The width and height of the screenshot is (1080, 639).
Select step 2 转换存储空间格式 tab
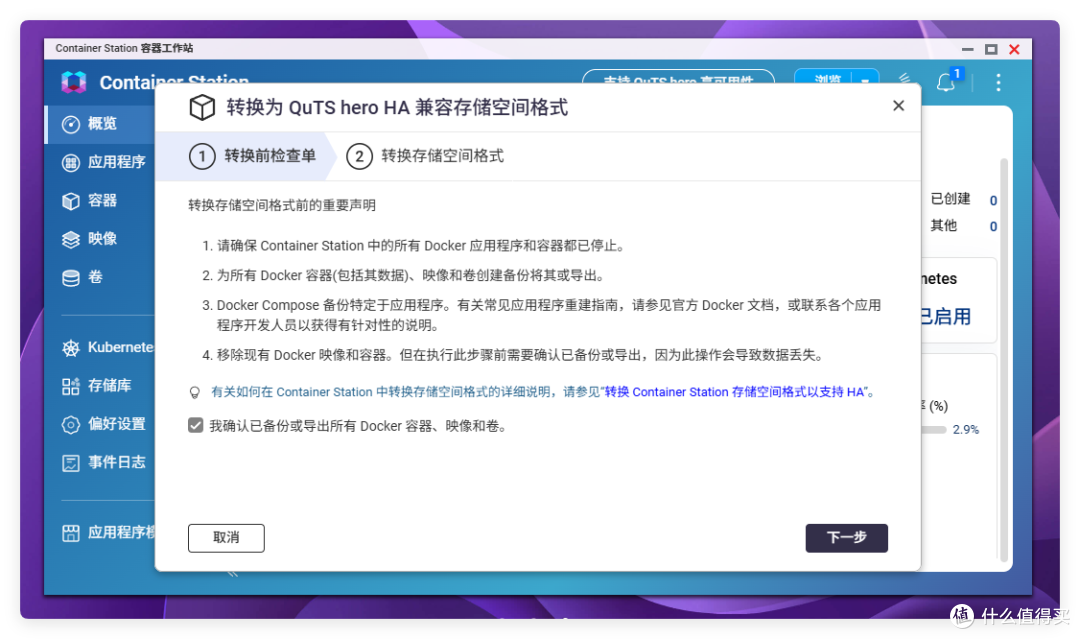(x=424, y=156)
